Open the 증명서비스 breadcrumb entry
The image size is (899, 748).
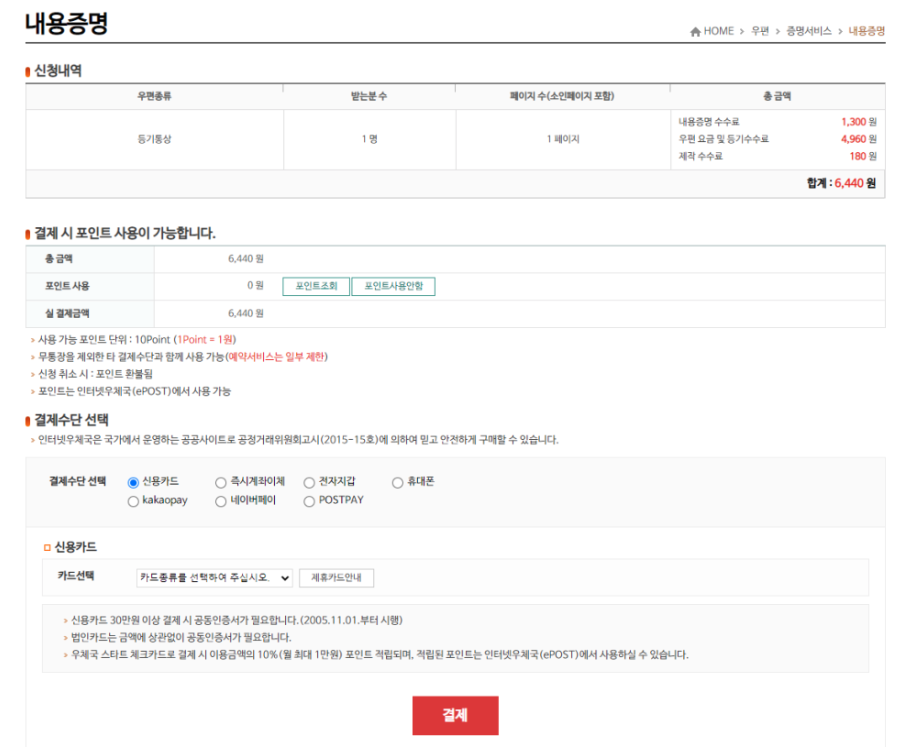810,31
